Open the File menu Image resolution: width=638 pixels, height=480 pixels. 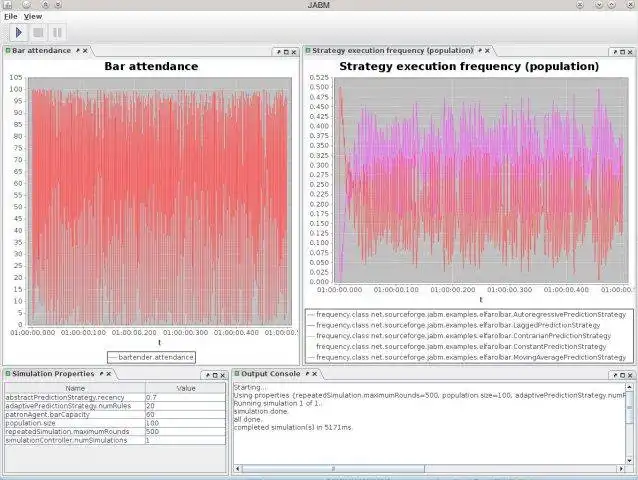pyautogui.click(x=11, y=16)
